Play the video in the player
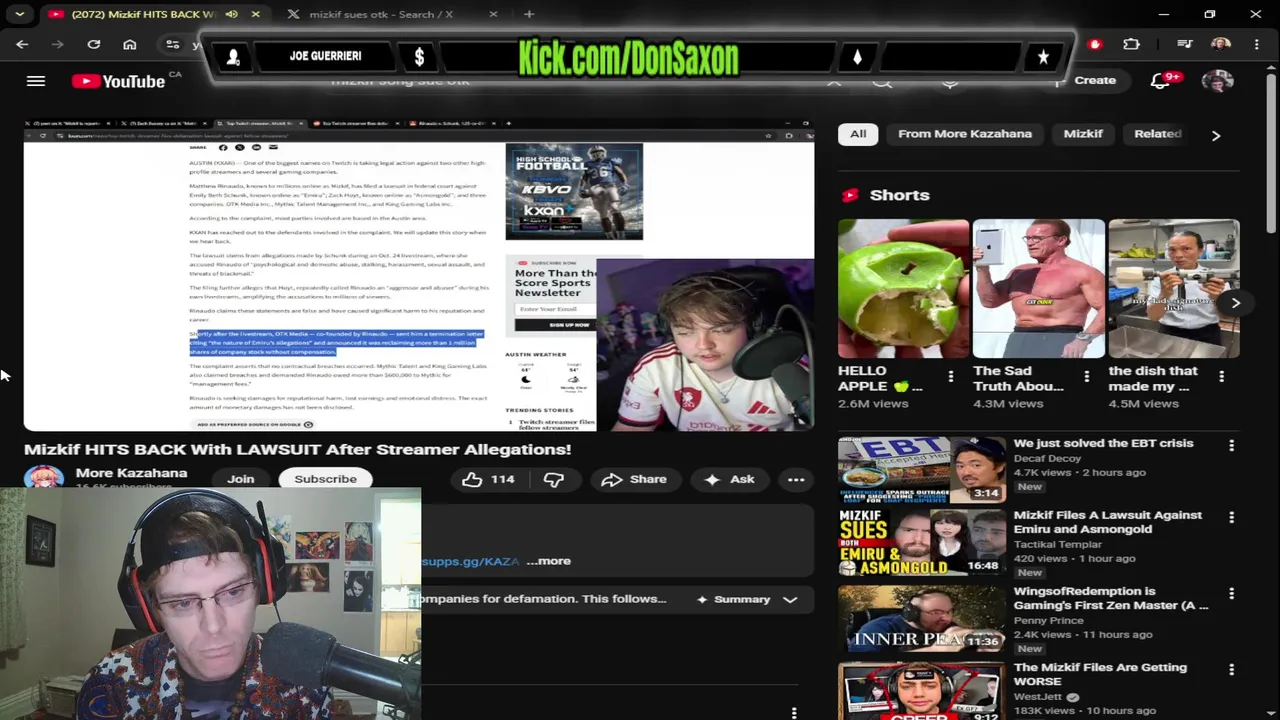 click(x=419, y=275)
